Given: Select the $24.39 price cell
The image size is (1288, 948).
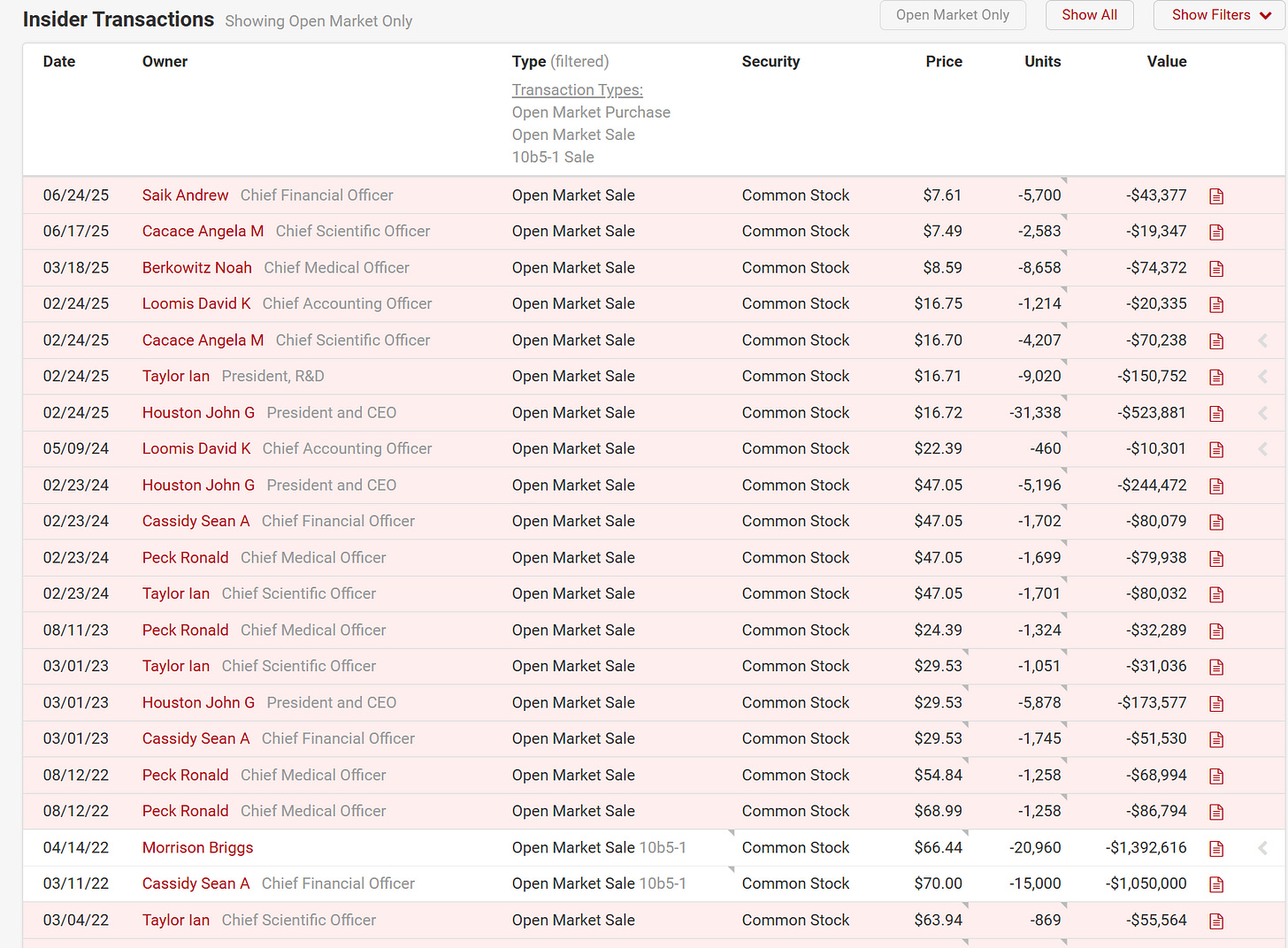Looking at the screenshot, I should tap(939, 631).
